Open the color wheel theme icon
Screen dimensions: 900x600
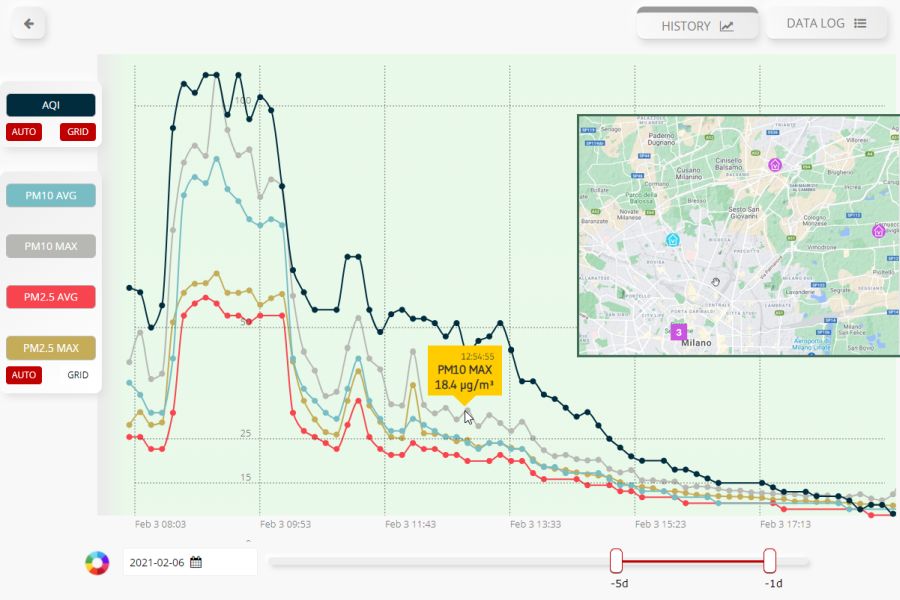(x=97, y=563)
